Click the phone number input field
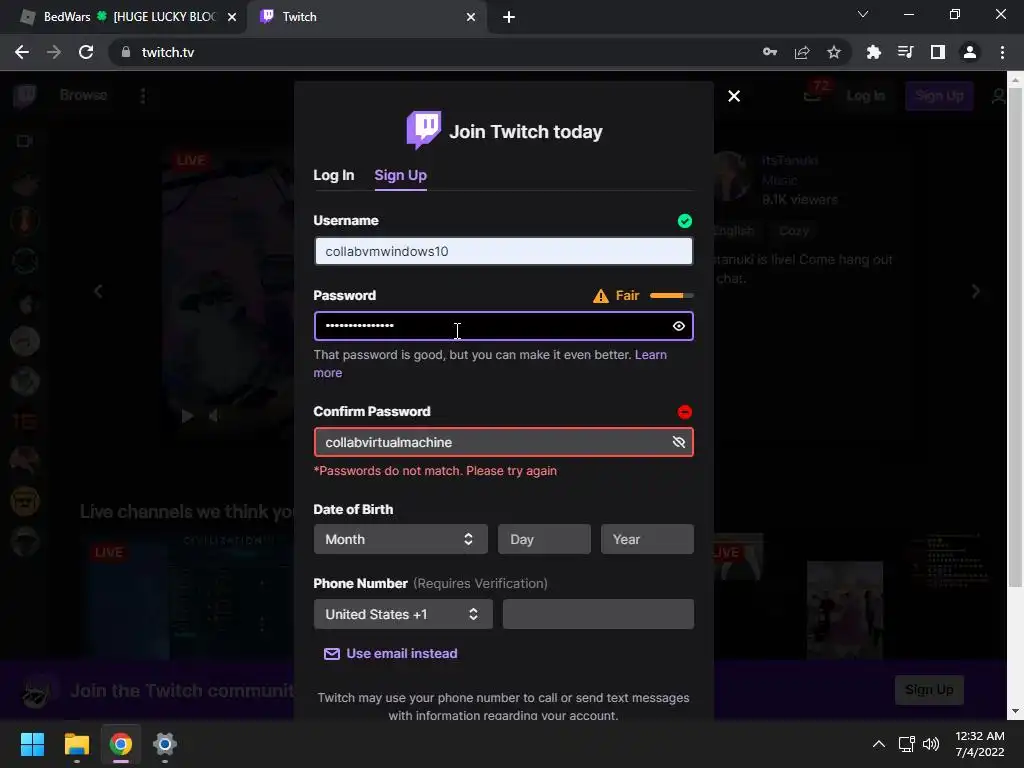This screenshot has height=768, width=1024. click(x=598, y=615)
